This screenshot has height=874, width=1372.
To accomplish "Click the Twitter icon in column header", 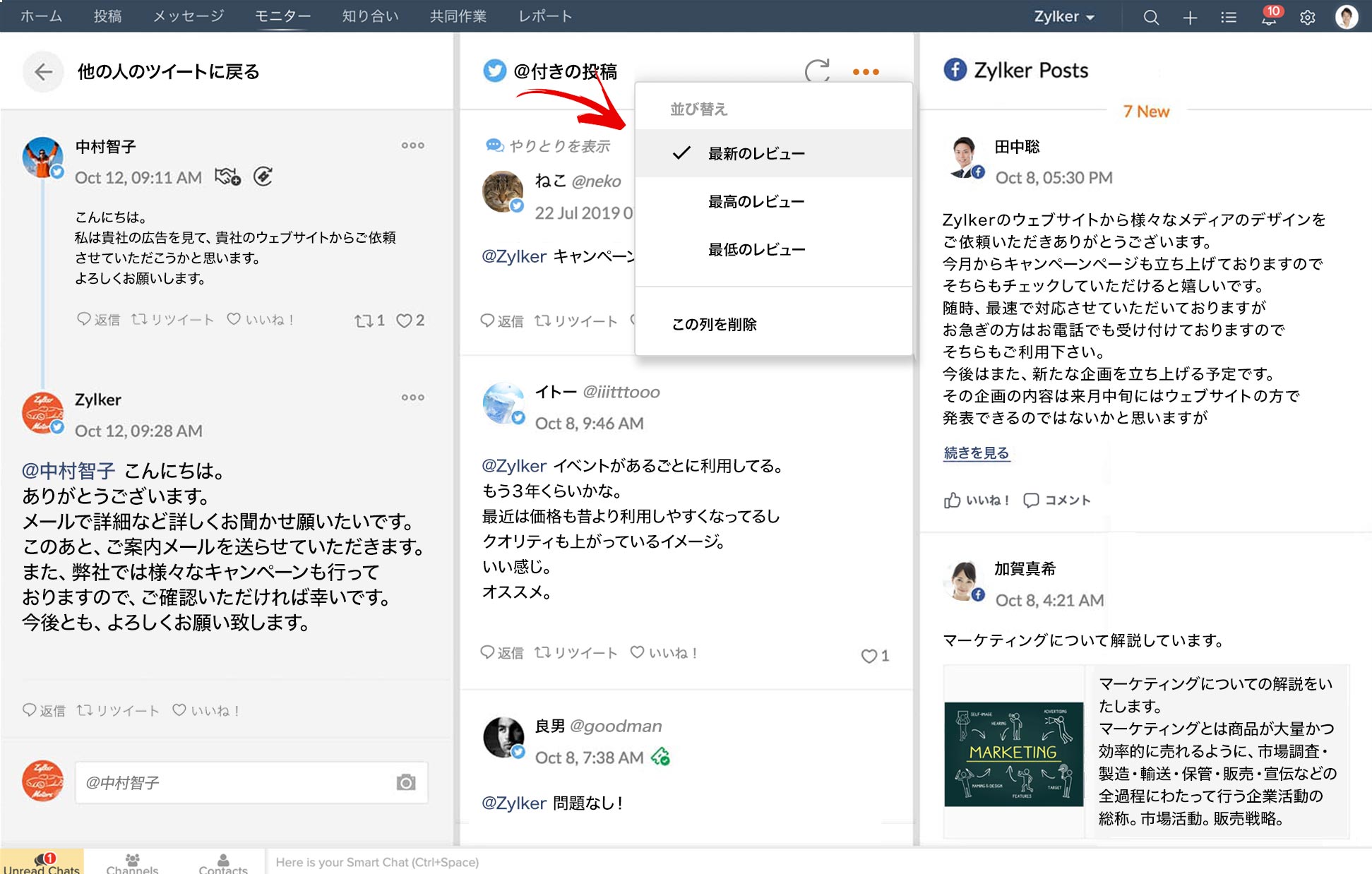I will coord(494,71).
